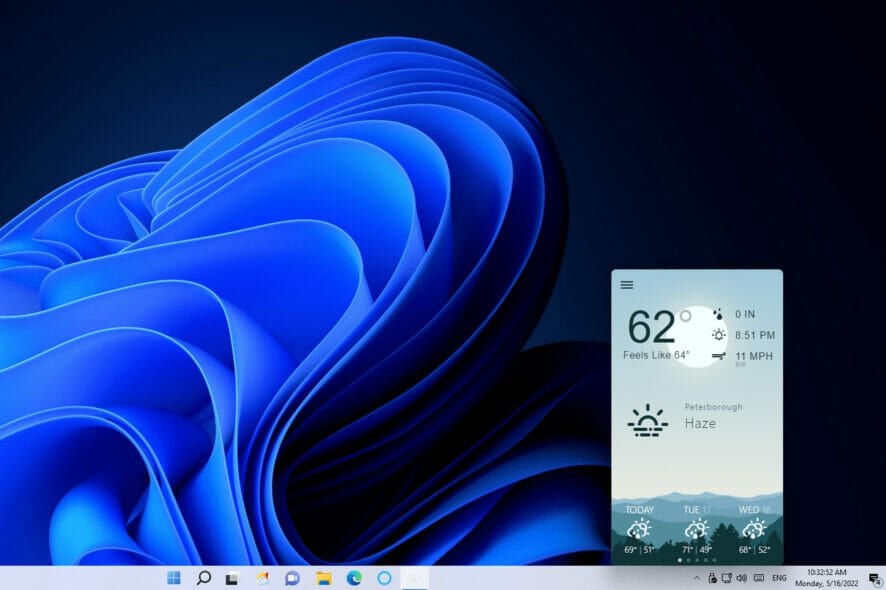The height and width of the screenshot is (590, 886).
Task: Click the volume icon in the system tray
Action: [x=742, y=578]
